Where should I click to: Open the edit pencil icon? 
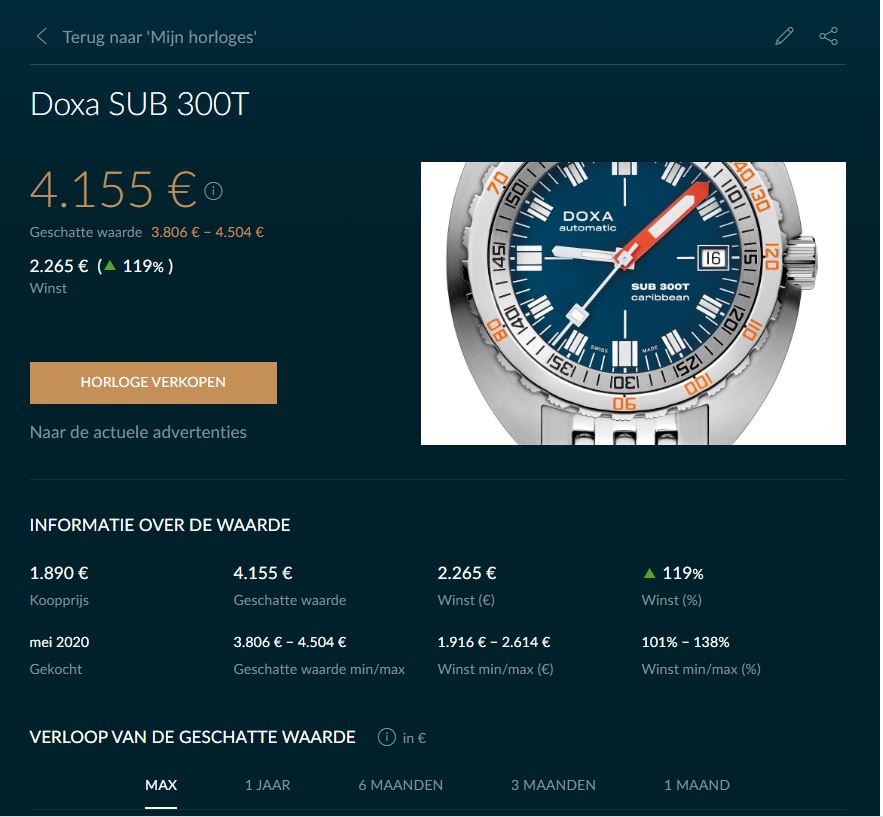coord(784,36)
